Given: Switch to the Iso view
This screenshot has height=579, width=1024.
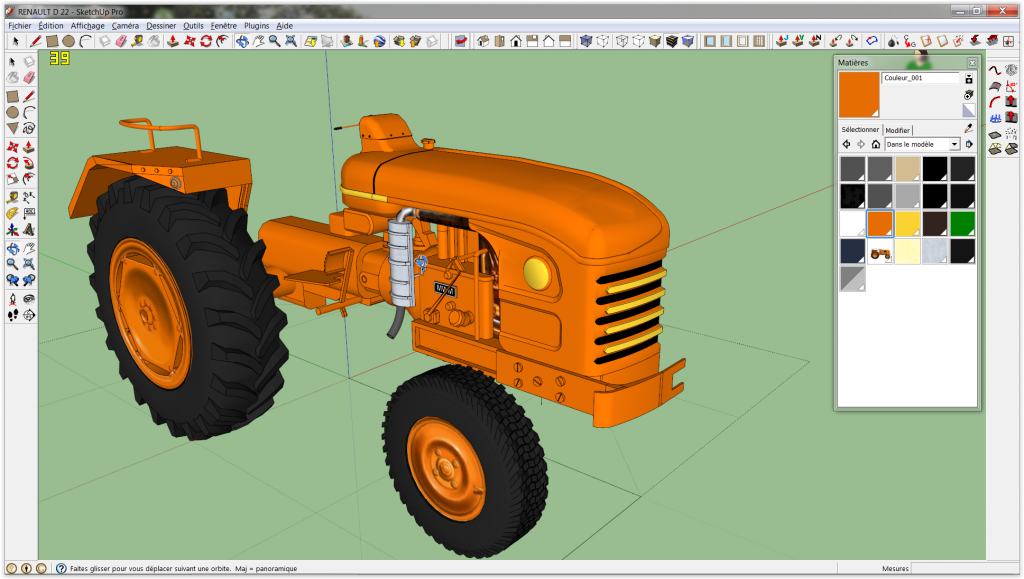Looking at the screenshot, I should (483, 41).
